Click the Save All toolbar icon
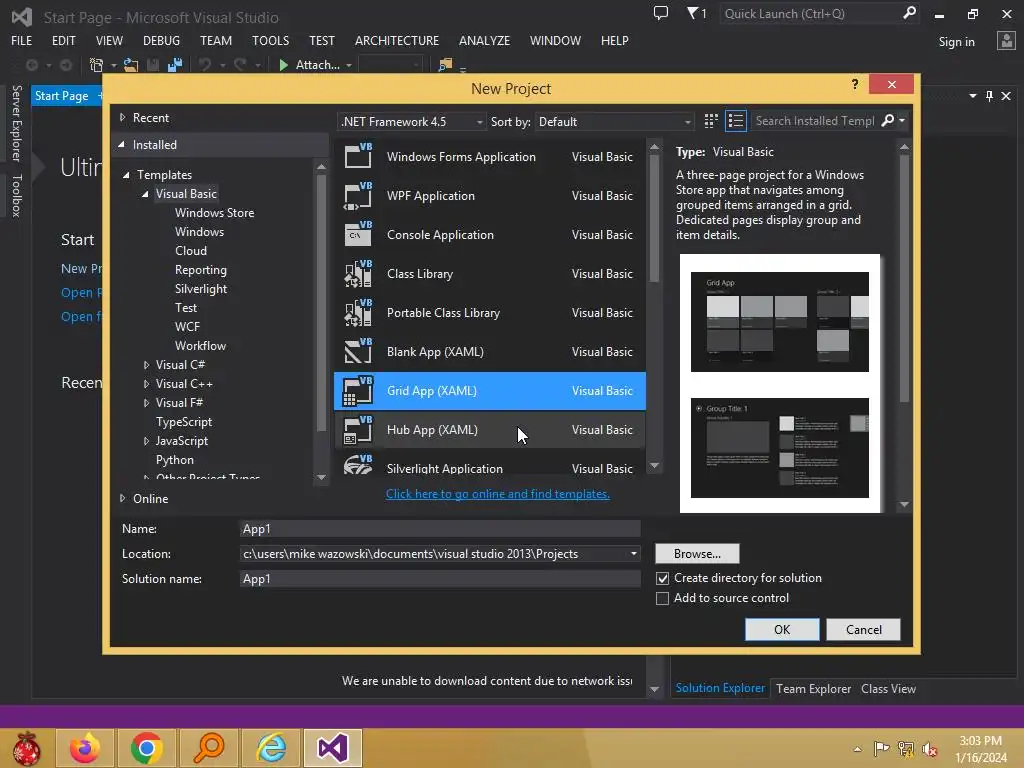1024x768 pixels. (175, 65)
